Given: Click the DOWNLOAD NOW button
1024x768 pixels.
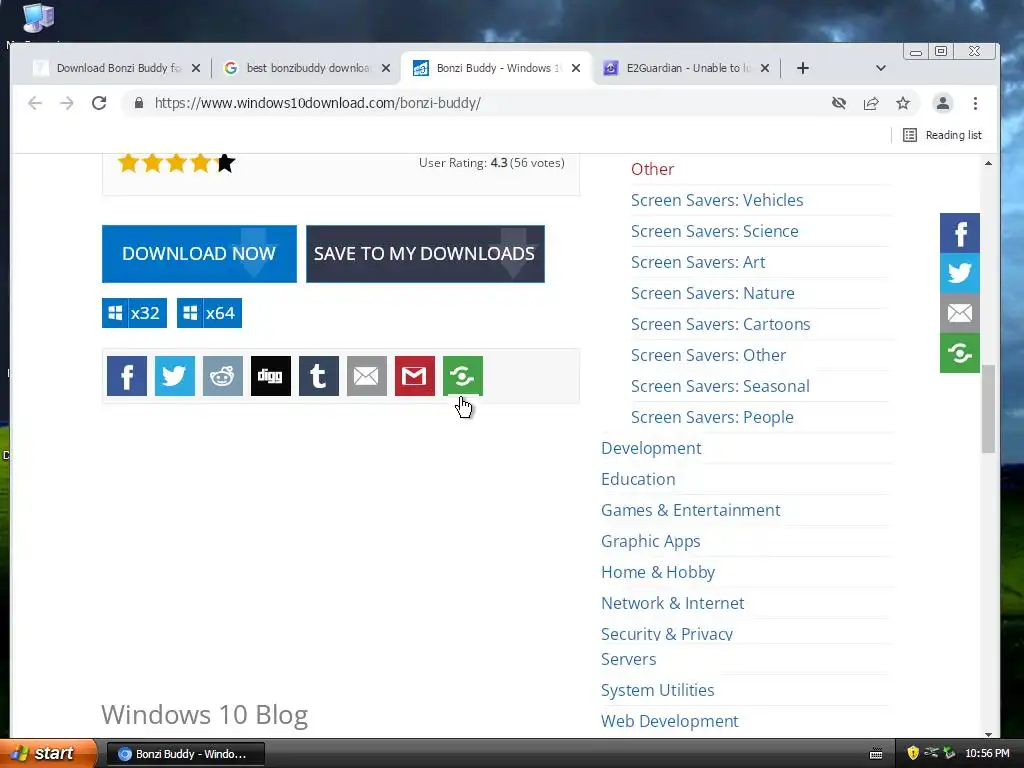Looking at the screenshot, I should [199, 254].
